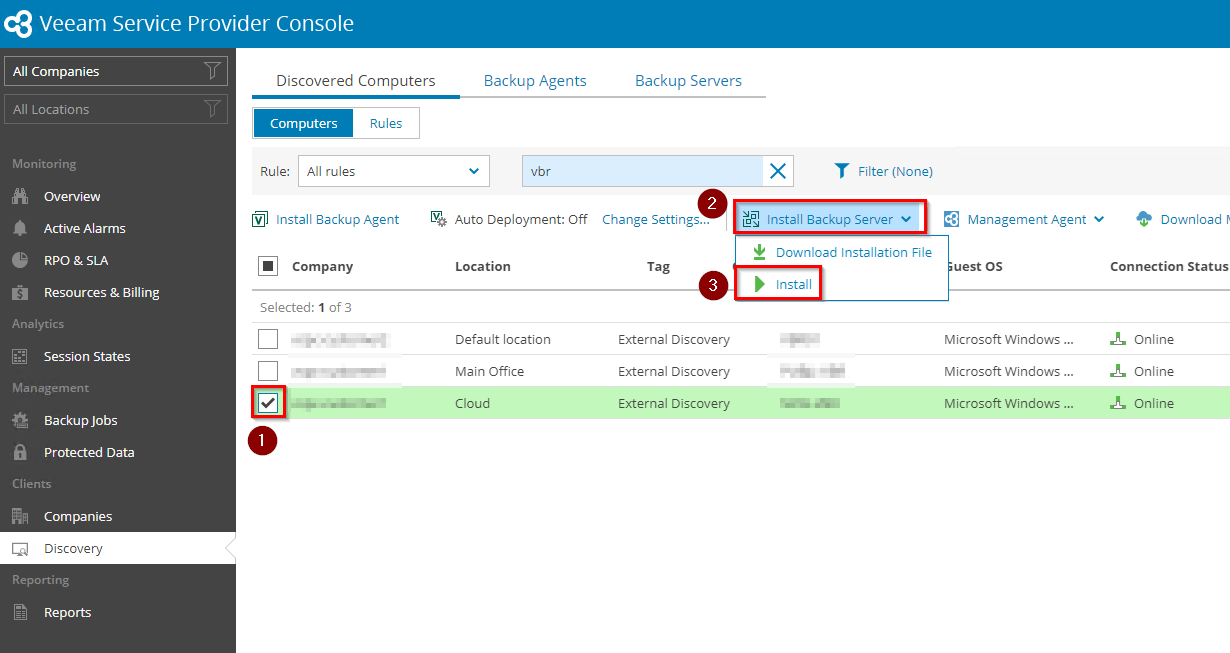Expand the Management Agent dropdown arrow
This screenshot has height=653, width=1230.
[1099, 219]
